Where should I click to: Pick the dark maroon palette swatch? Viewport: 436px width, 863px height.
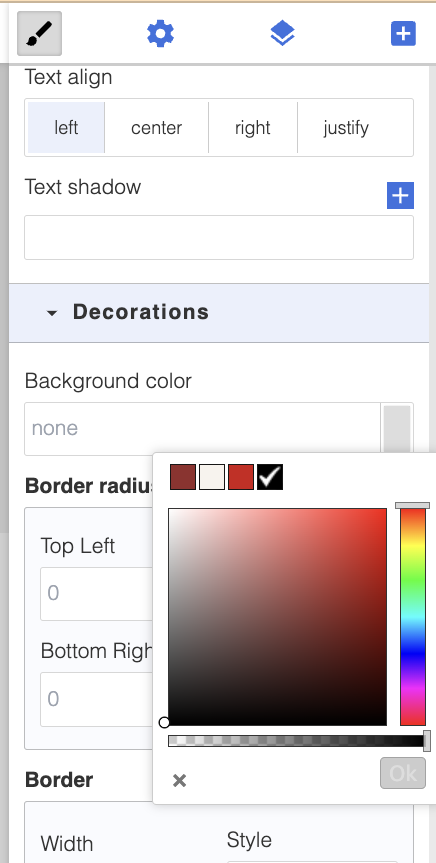click(x=183, y=477)
